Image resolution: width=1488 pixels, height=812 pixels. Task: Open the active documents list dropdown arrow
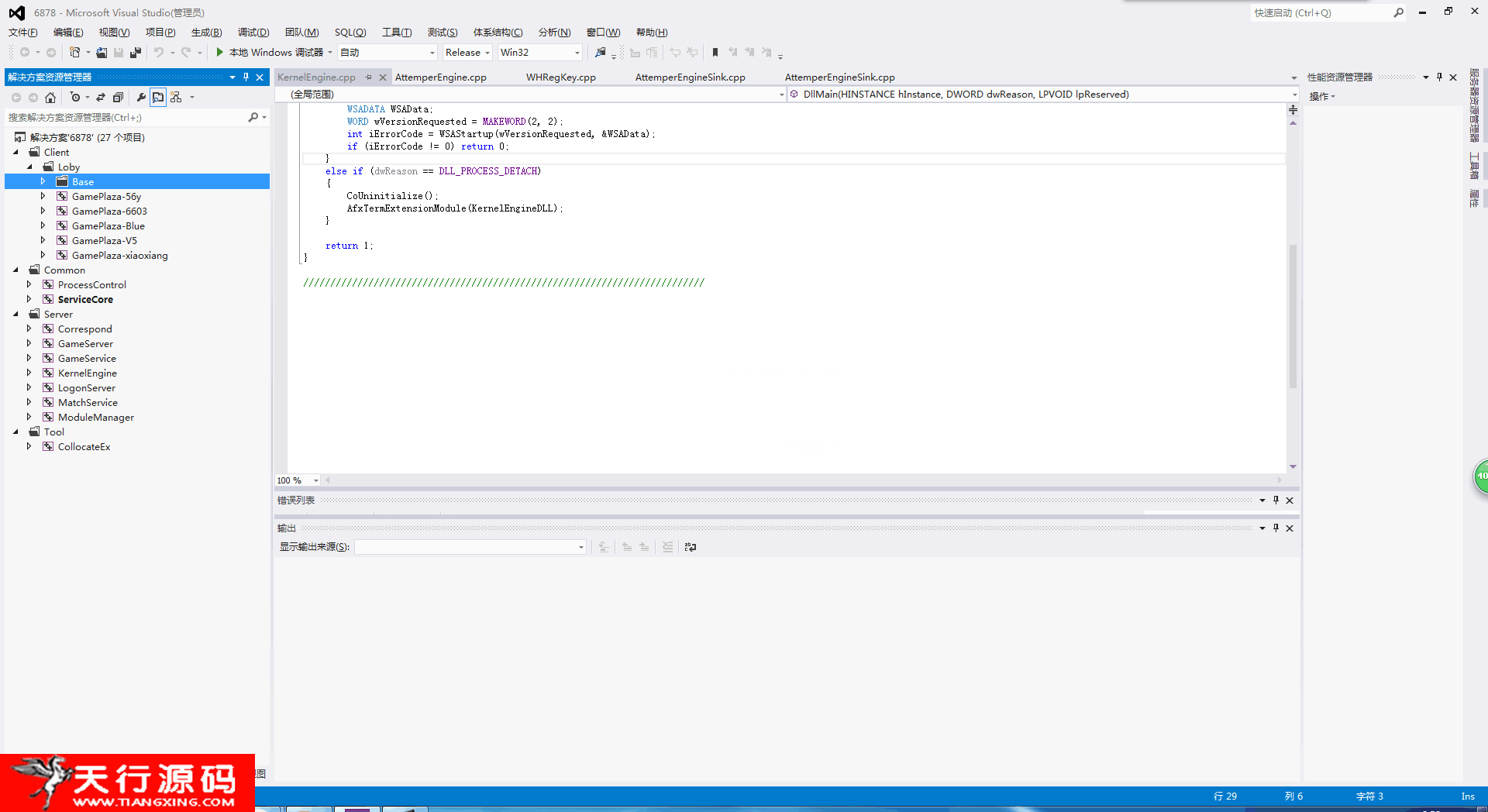click(x=1293, y=77)
